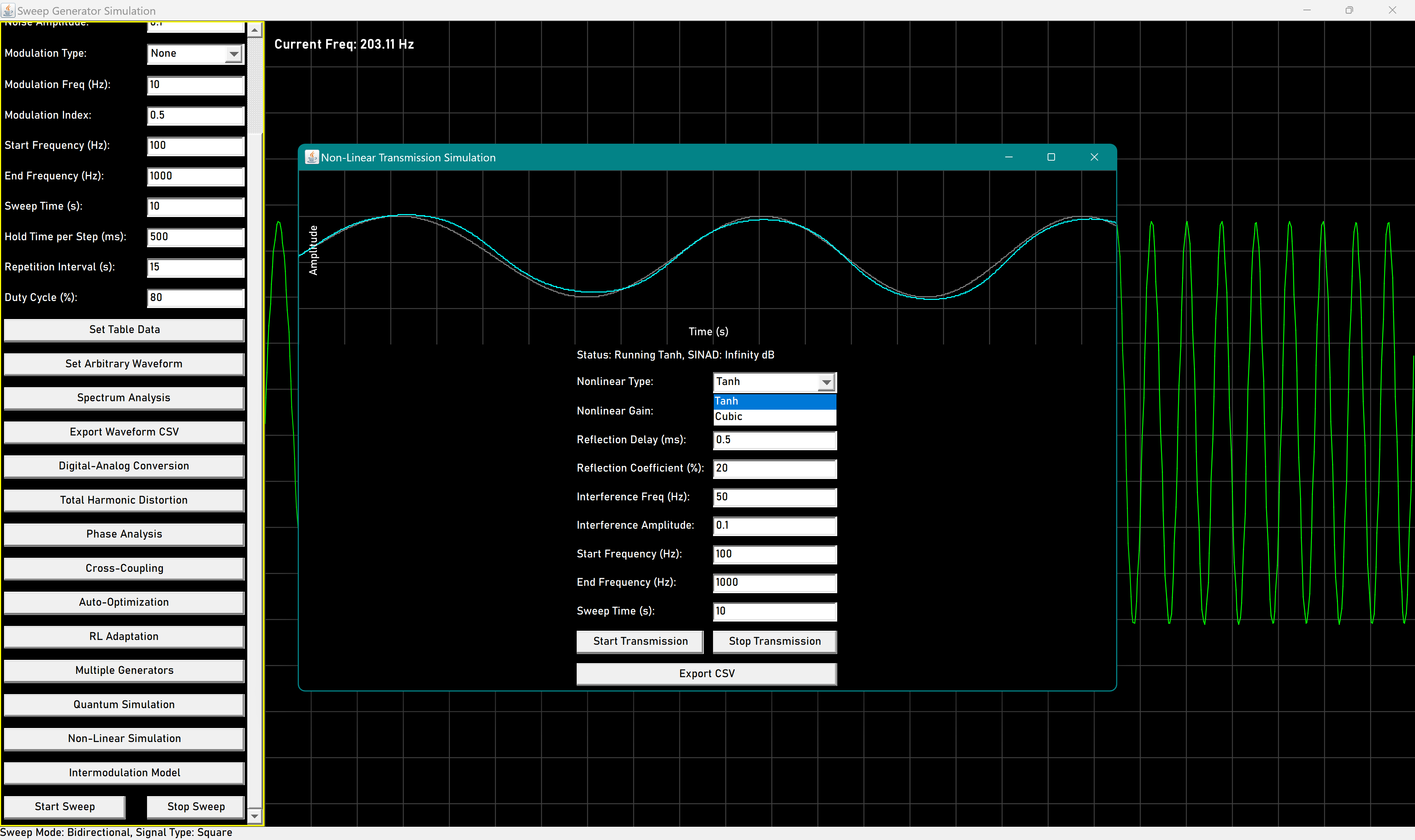Viewport: 1415px width, 840px height.
Task: Click the Java icon in the Non-Linear Transmission title bar
Action: pyautogui.click(x=311, y=157)
